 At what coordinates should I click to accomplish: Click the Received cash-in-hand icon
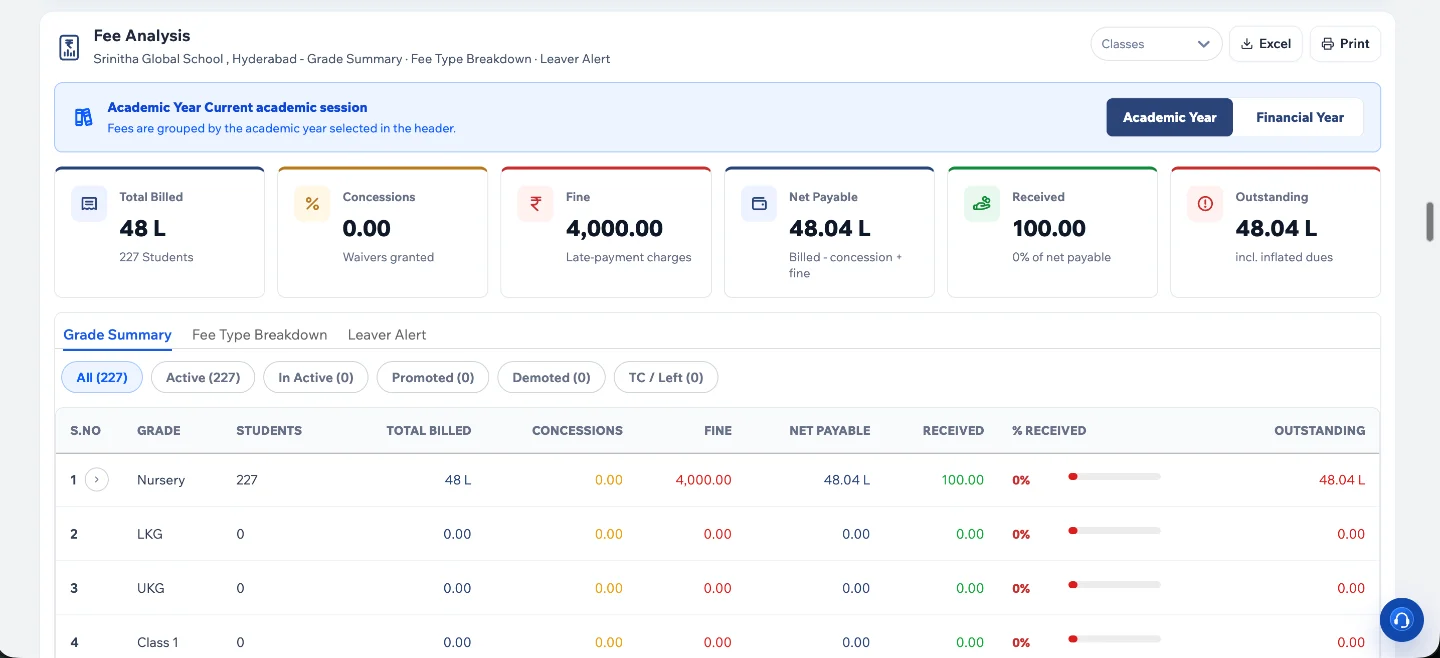(x=982, y=204)
